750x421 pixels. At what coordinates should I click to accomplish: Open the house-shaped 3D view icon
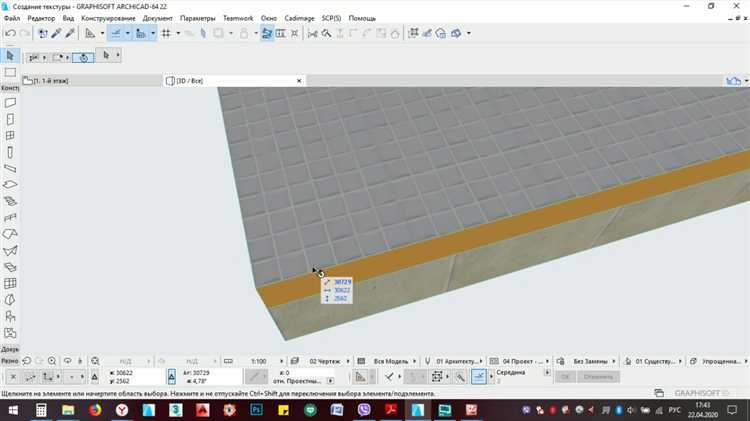441,33
